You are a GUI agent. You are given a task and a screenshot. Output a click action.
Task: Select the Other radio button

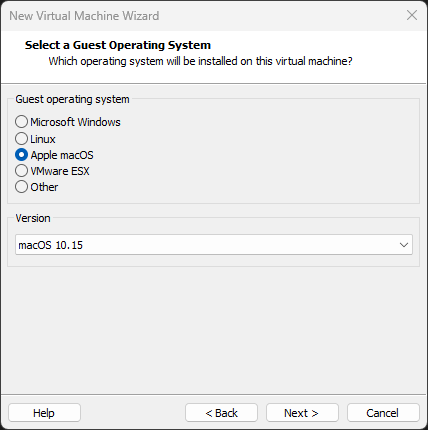21,187
